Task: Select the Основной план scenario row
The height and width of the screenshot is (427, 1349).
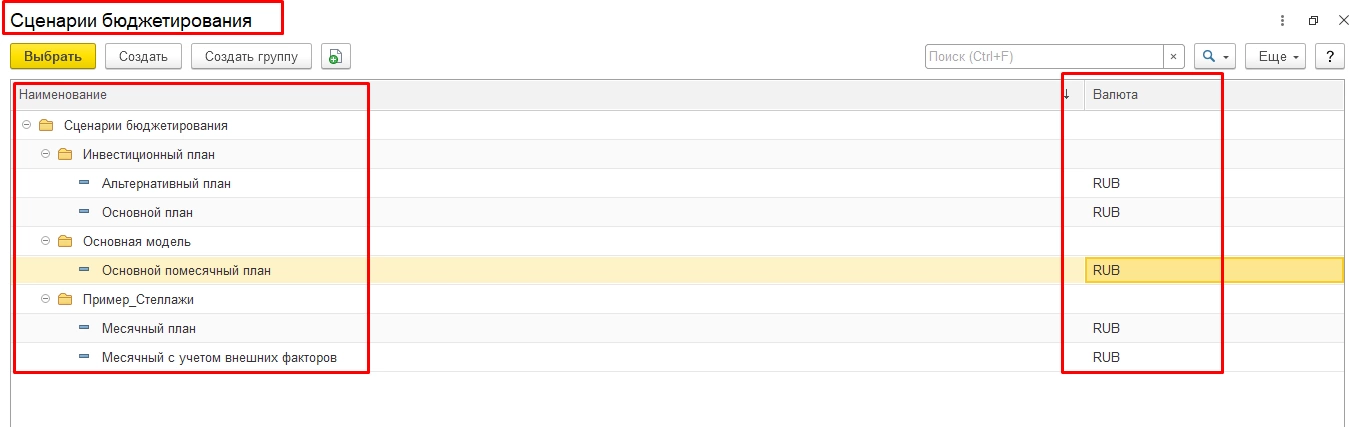Action: [x=147, y=213]
